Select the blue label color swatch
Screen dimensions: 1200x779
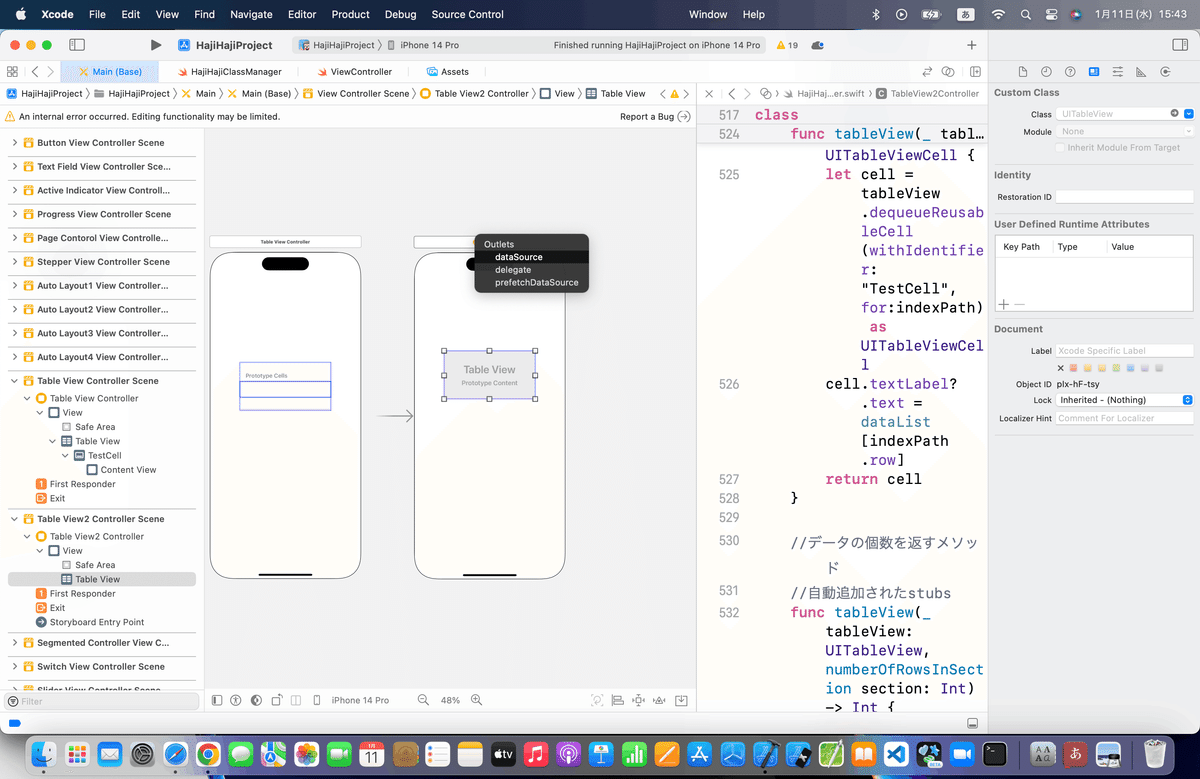[x=1130, y=368]
